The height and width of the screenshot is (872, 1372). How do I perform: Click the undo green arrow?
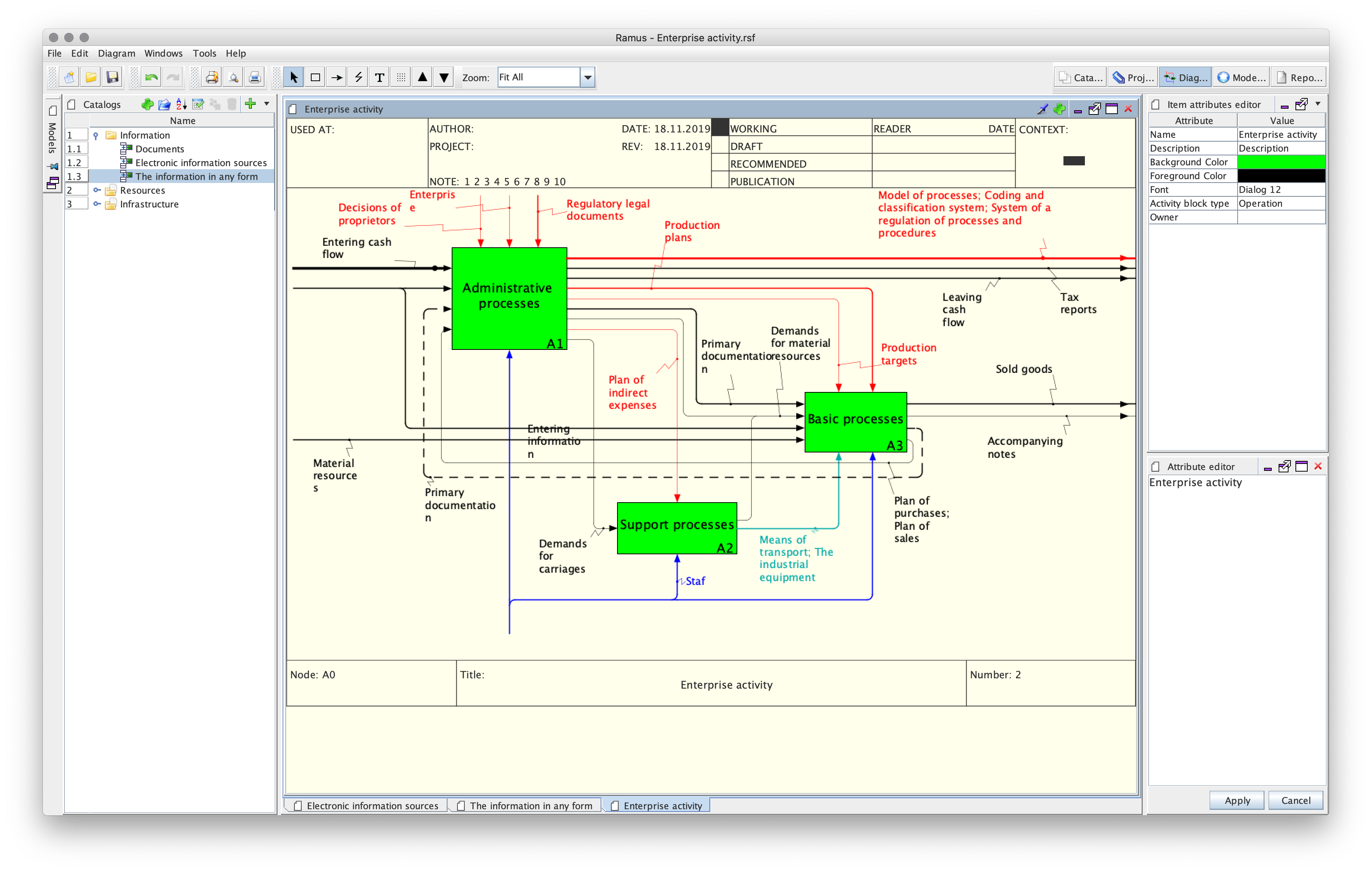151,77
